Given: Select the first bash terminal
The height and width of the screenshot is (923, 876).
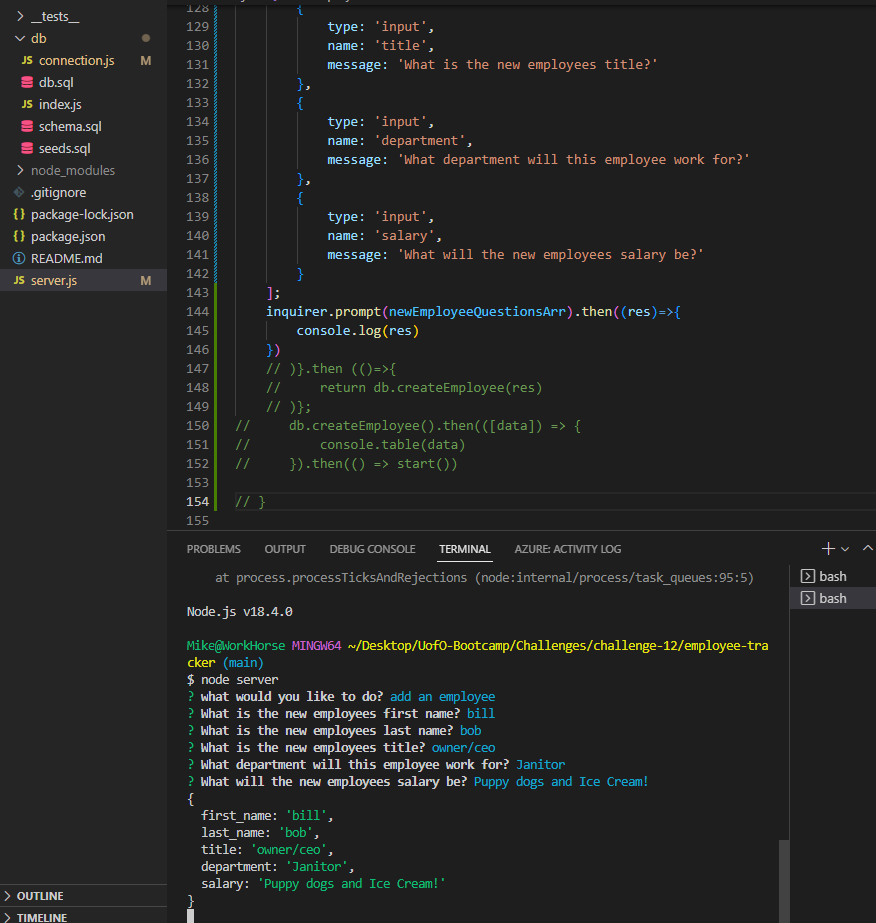Looking at the screenshot, I should pos(832,577).
